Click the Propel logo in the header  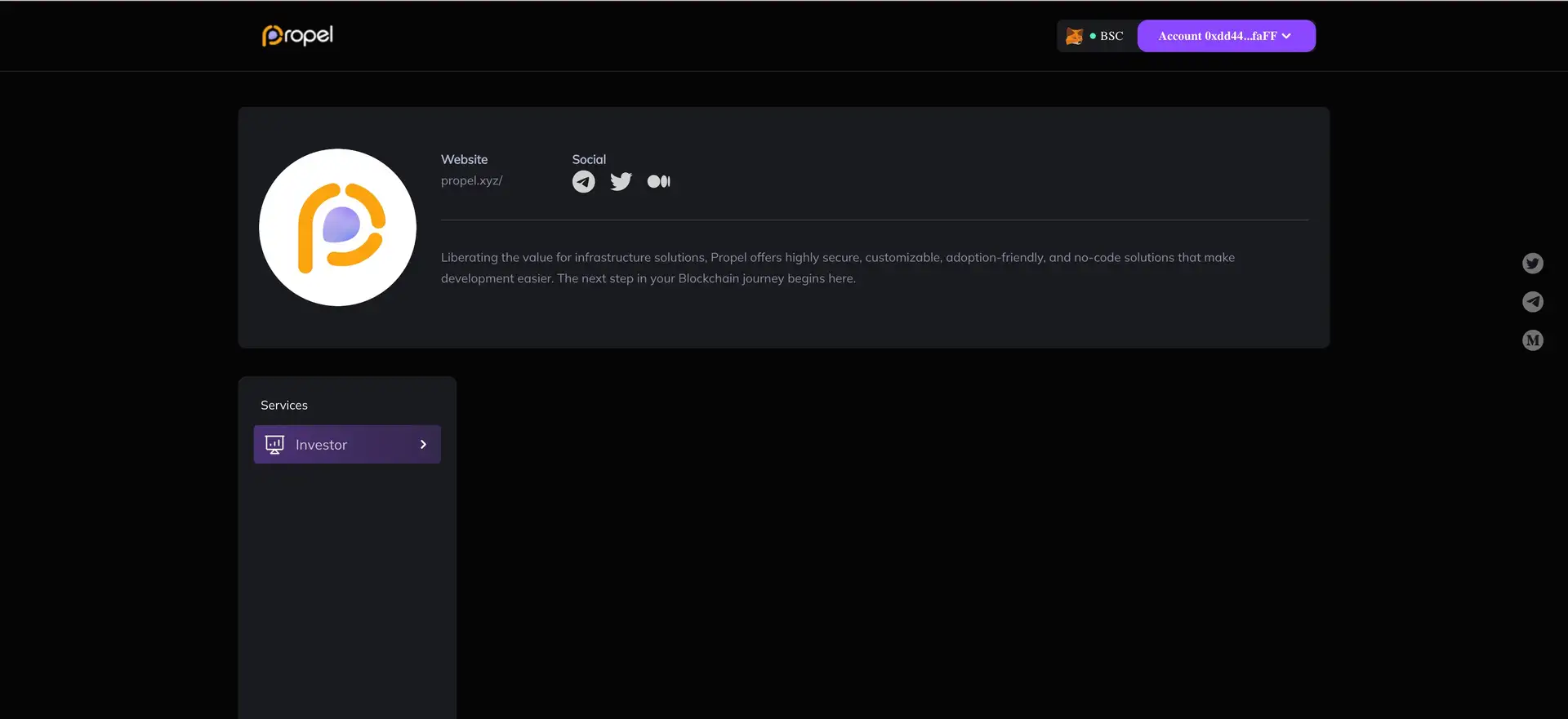(297, 36)
